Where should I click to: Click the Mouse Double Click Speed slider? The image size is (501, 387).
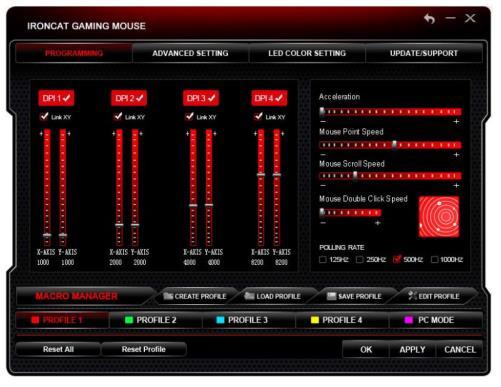point(350,212)
